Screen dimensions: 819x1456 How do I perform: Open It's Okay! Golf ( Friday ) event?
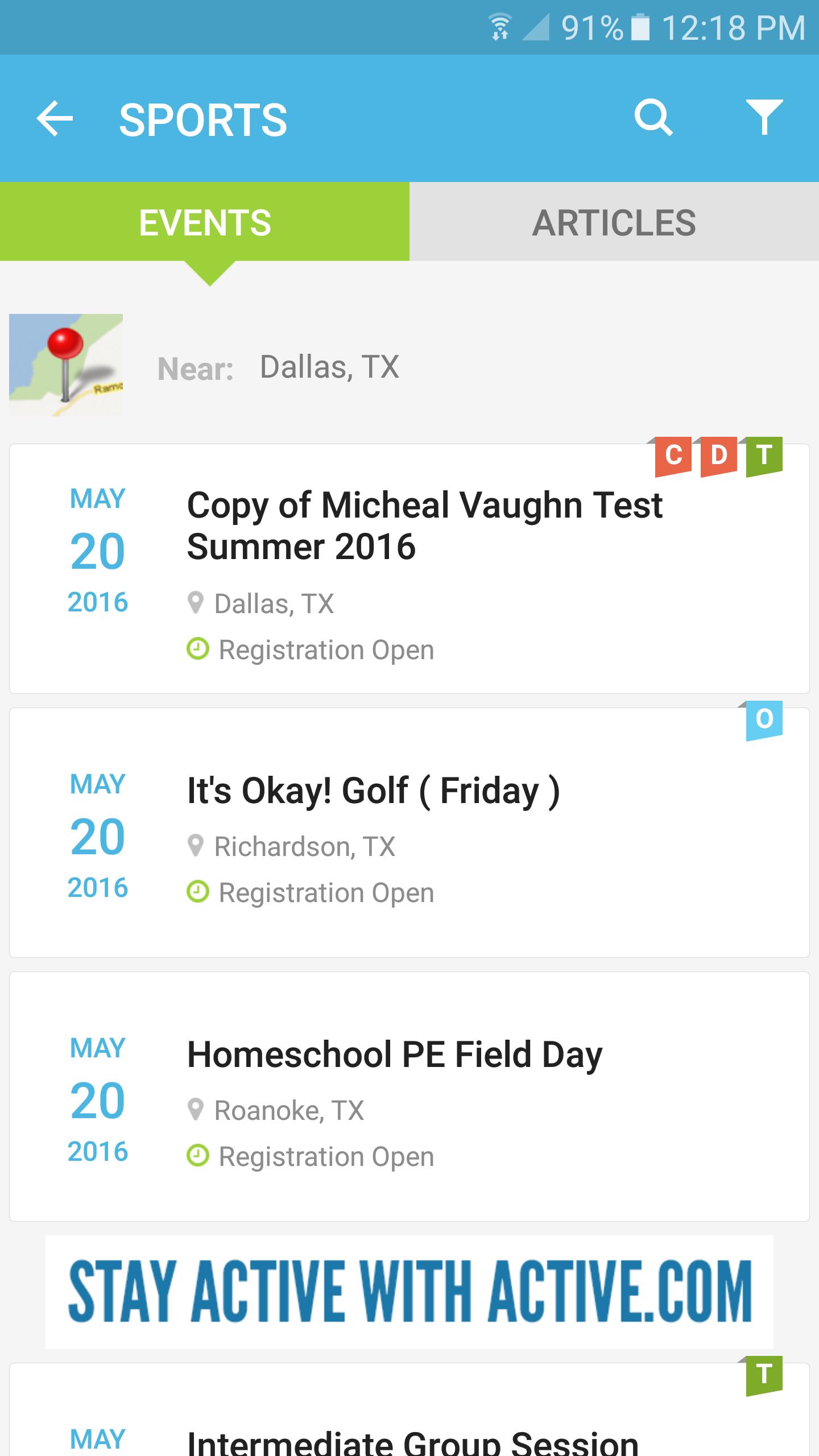click(409, 833)
